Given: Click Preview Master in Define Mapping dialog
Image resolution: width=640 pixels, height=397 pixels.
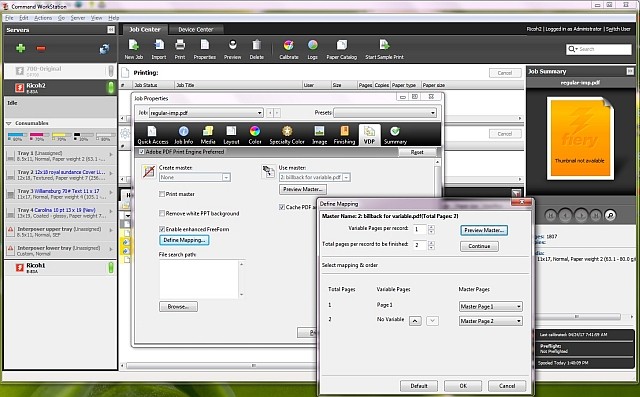Looking at the screenshot, I should tap(484, 230).
